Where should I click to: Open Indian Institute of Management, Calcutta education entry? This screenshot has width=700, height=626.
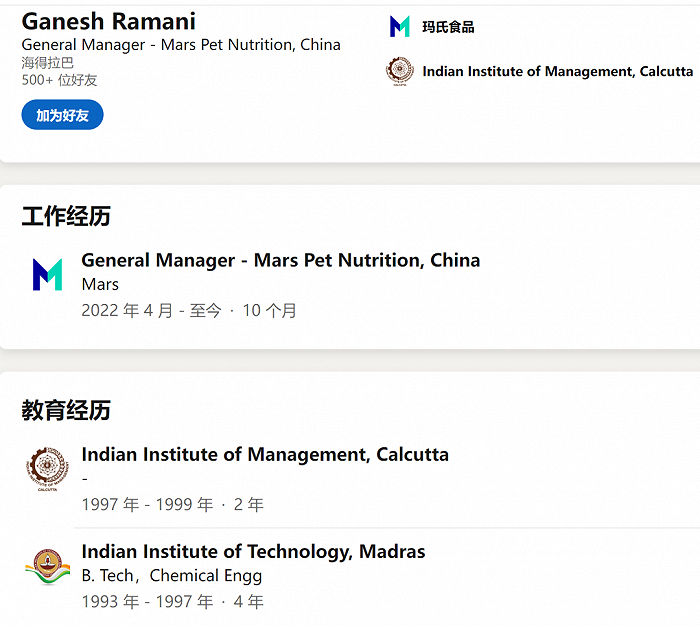265,454
